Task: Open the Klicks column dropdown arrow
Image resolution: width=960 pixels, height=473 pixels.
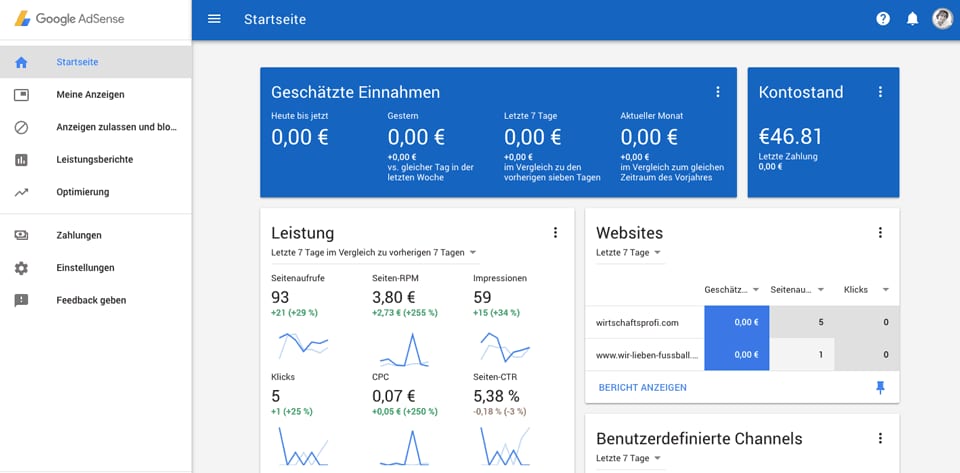Action: (885, 289)
